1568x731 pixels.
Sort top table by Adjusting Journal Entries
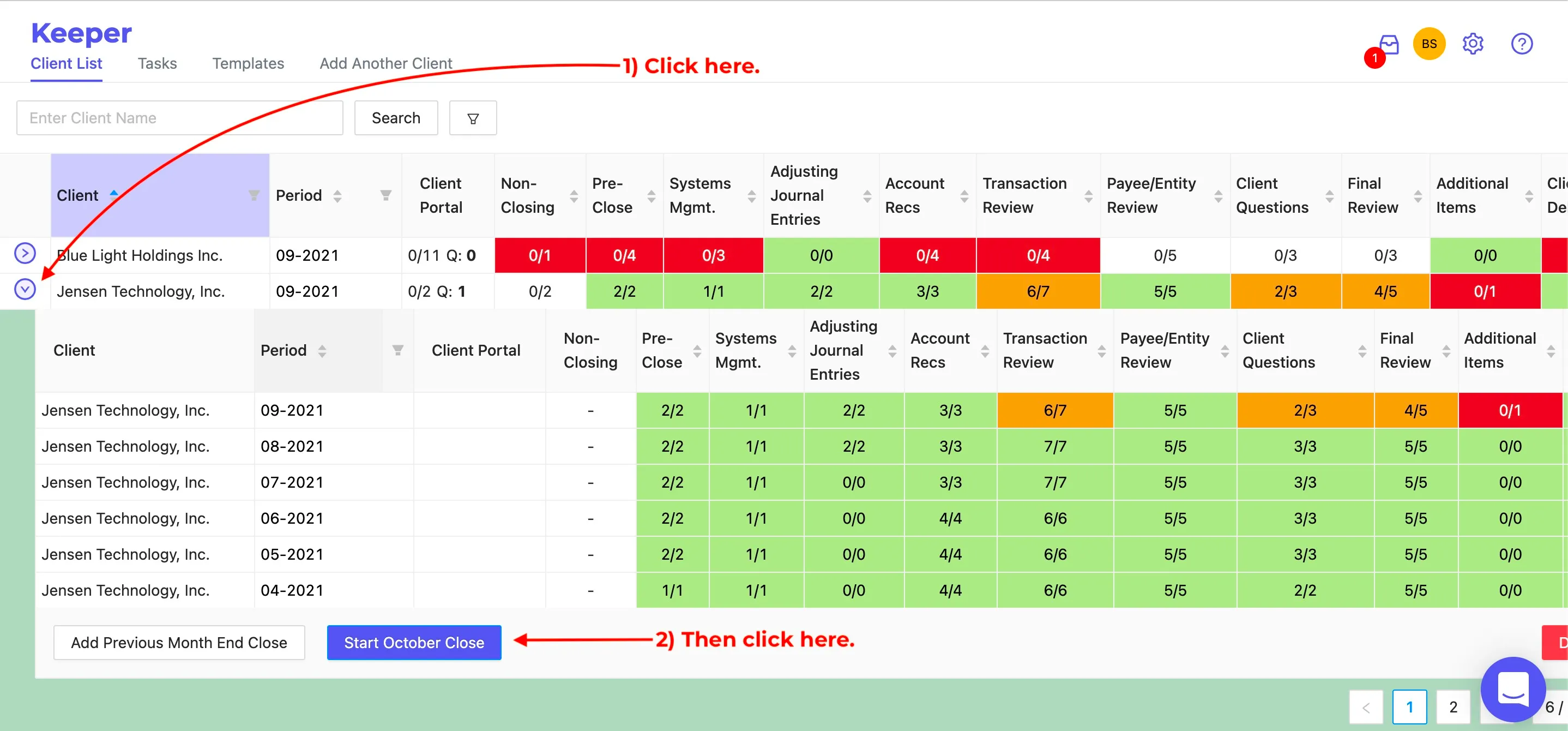point(867,196)
